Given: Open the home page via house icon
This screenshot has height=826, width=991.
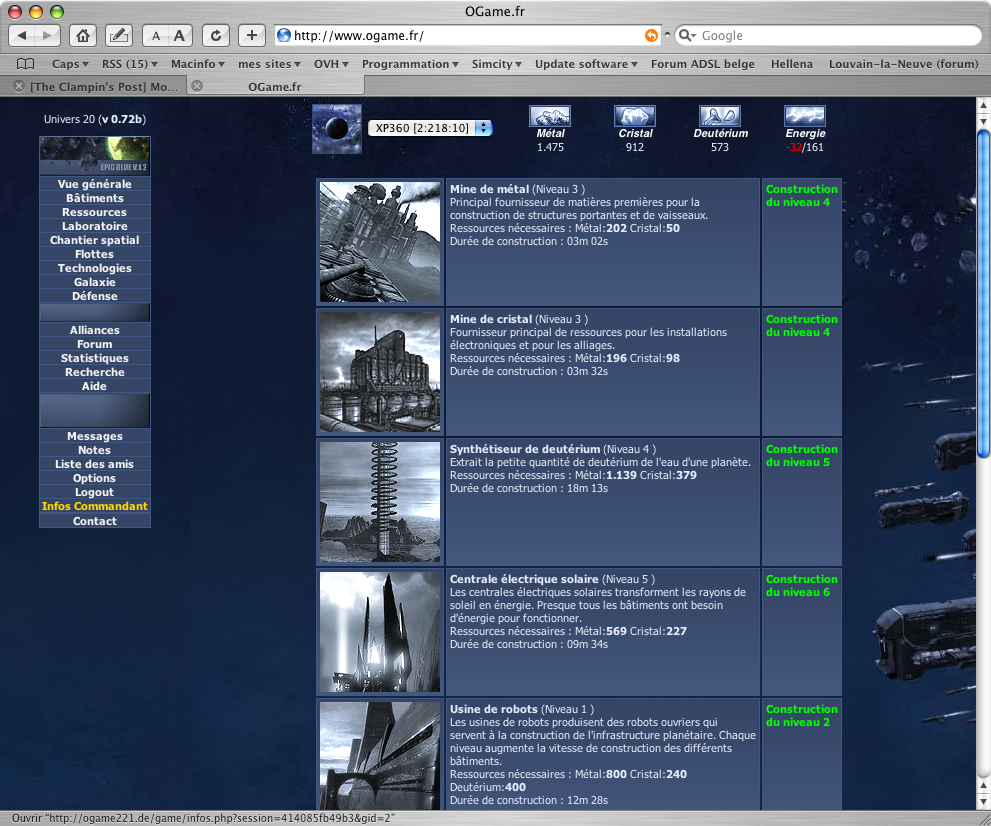Looking at the screenshot, I should (83, 35).
